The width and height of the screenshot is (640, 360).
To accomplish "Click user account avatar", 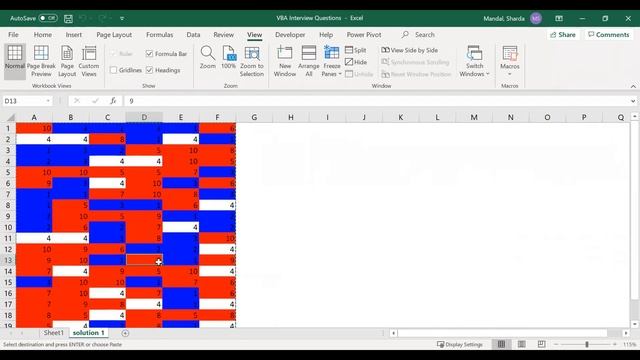I will (536, 18).
